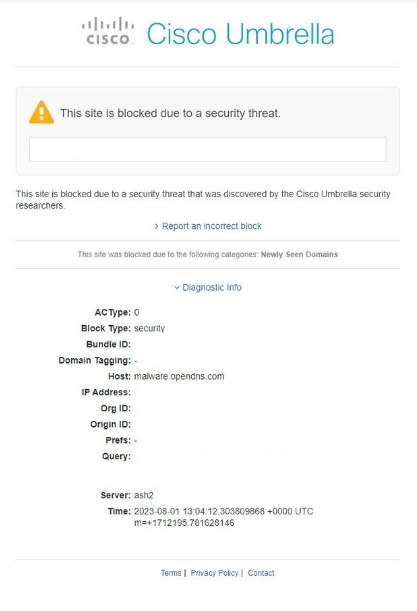The height and width of the screenshot is (611, 417).
Task: Click the 'site is blocked' warning heading
Action: coord(170,113)
